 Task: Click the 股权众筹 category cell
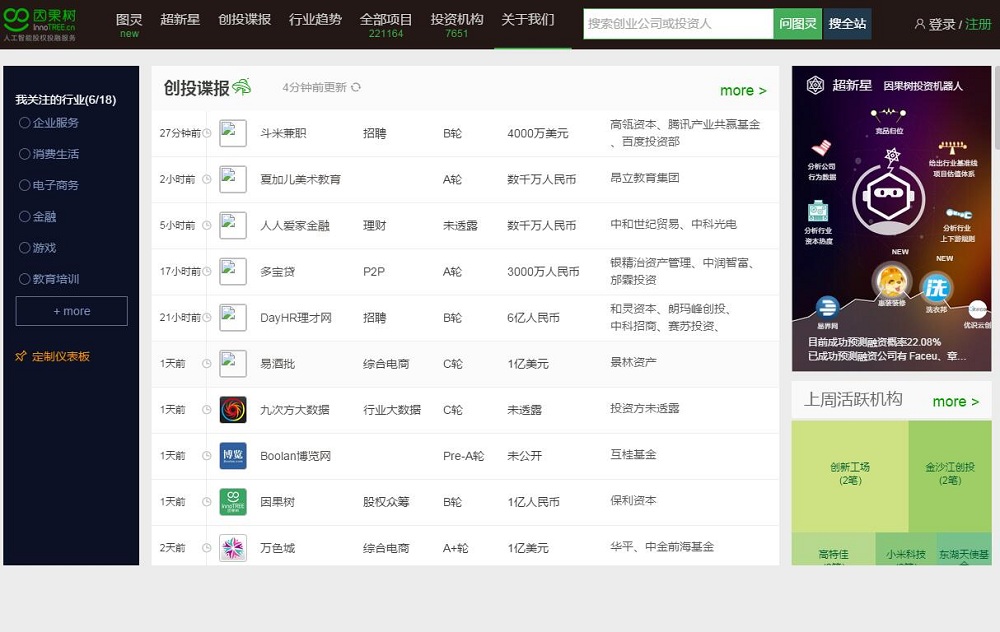(x=386, y=501)
